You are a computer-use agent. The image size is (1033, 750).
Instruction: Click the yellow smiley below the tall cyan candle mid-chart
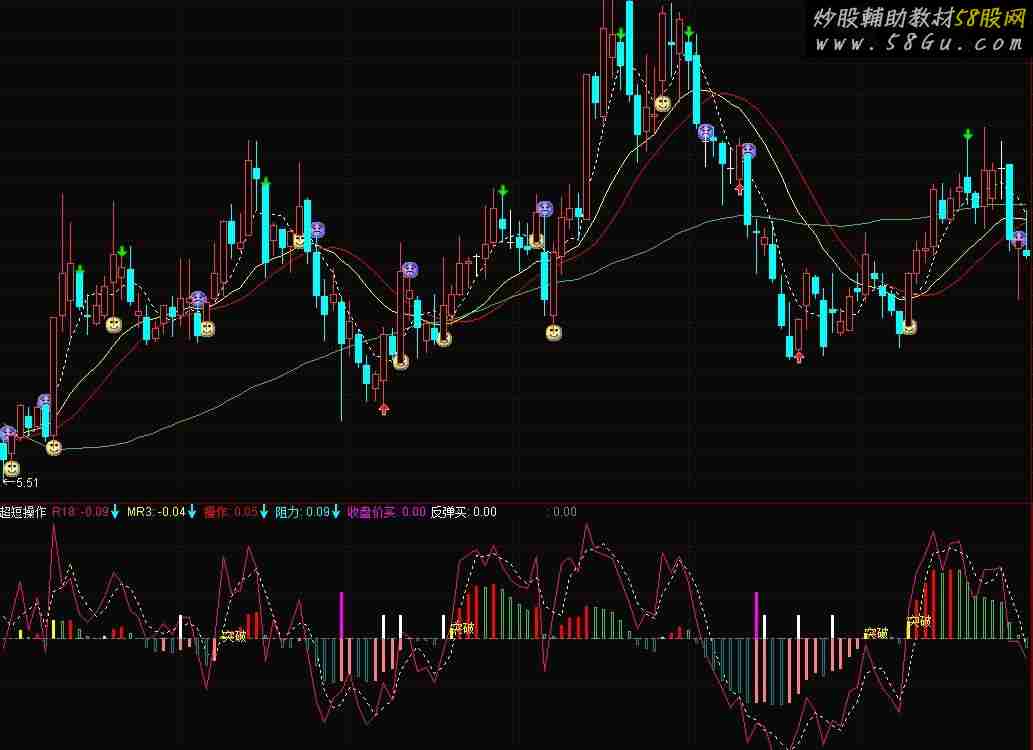(x=553, y=333)
